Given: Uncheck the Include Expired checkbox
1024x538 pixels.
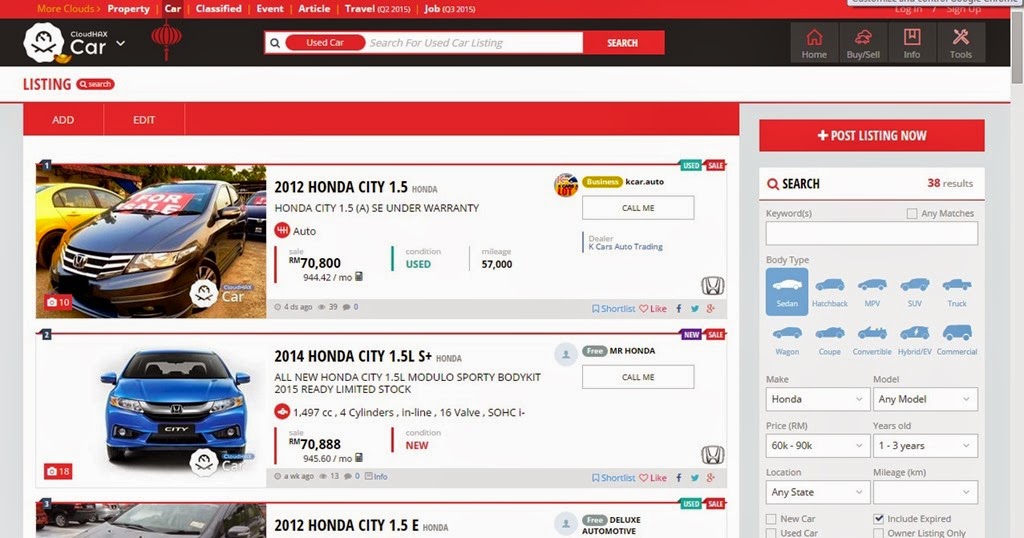Looking at the screenshot, I should pyautogui.click(x=878, y=519).
